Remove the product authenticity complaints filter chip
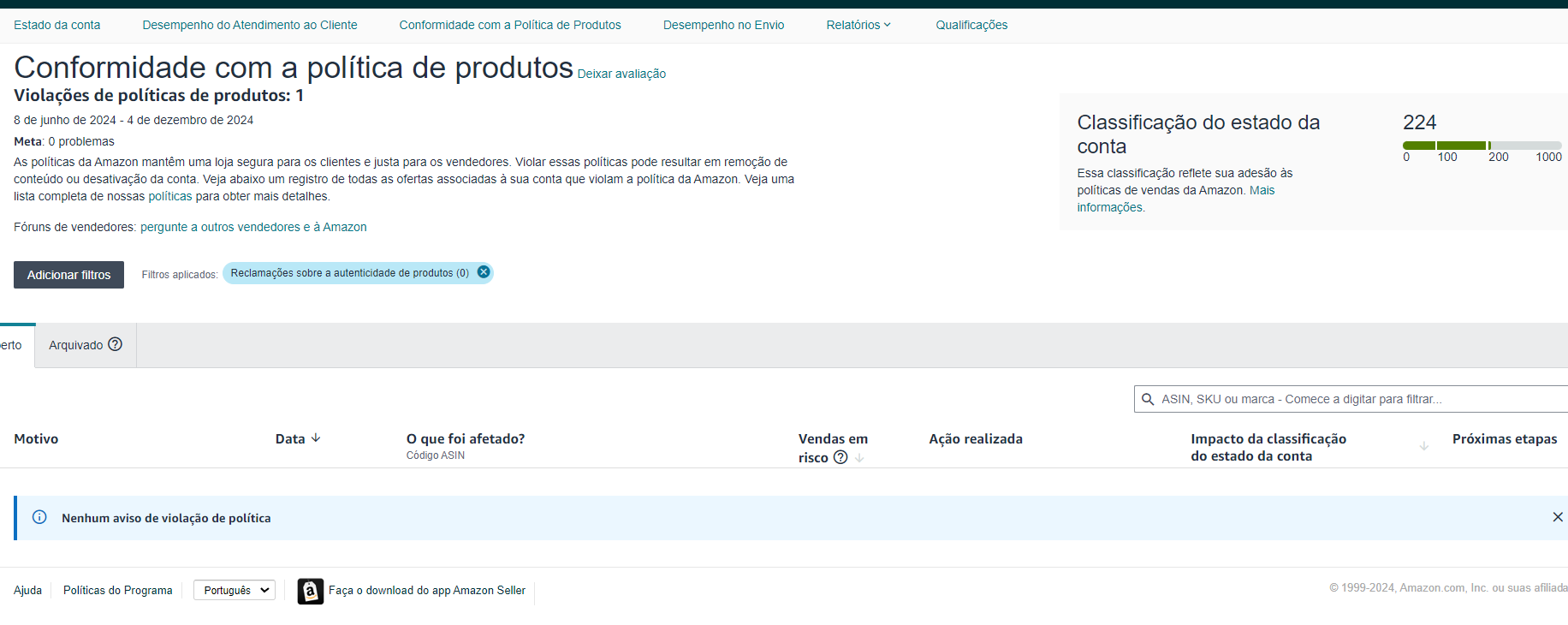Viewport: 1568px width, 625px height. pos(484,272)
